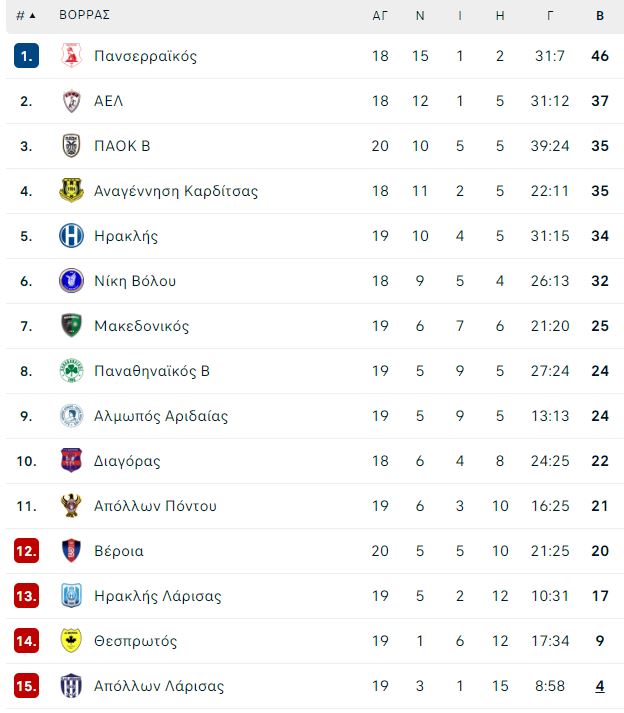
Task: Sort table by the # rank arrow
Action: (x=26, y=15)
